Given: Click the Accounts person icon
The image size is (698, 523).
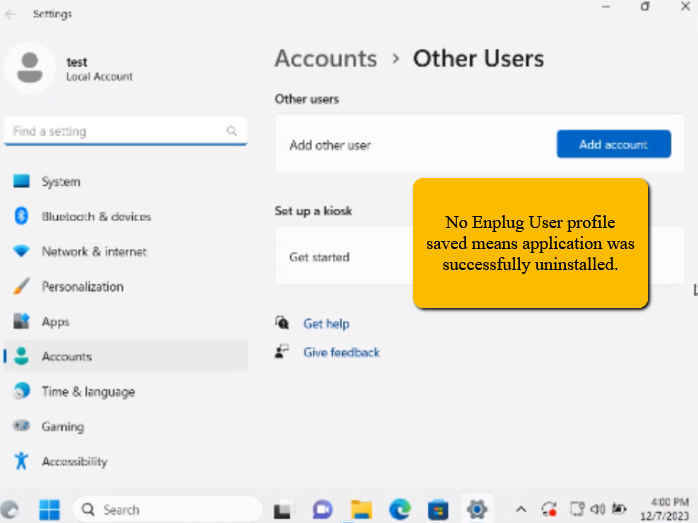Looking at the screenshot, I should (x=21, y=356).
